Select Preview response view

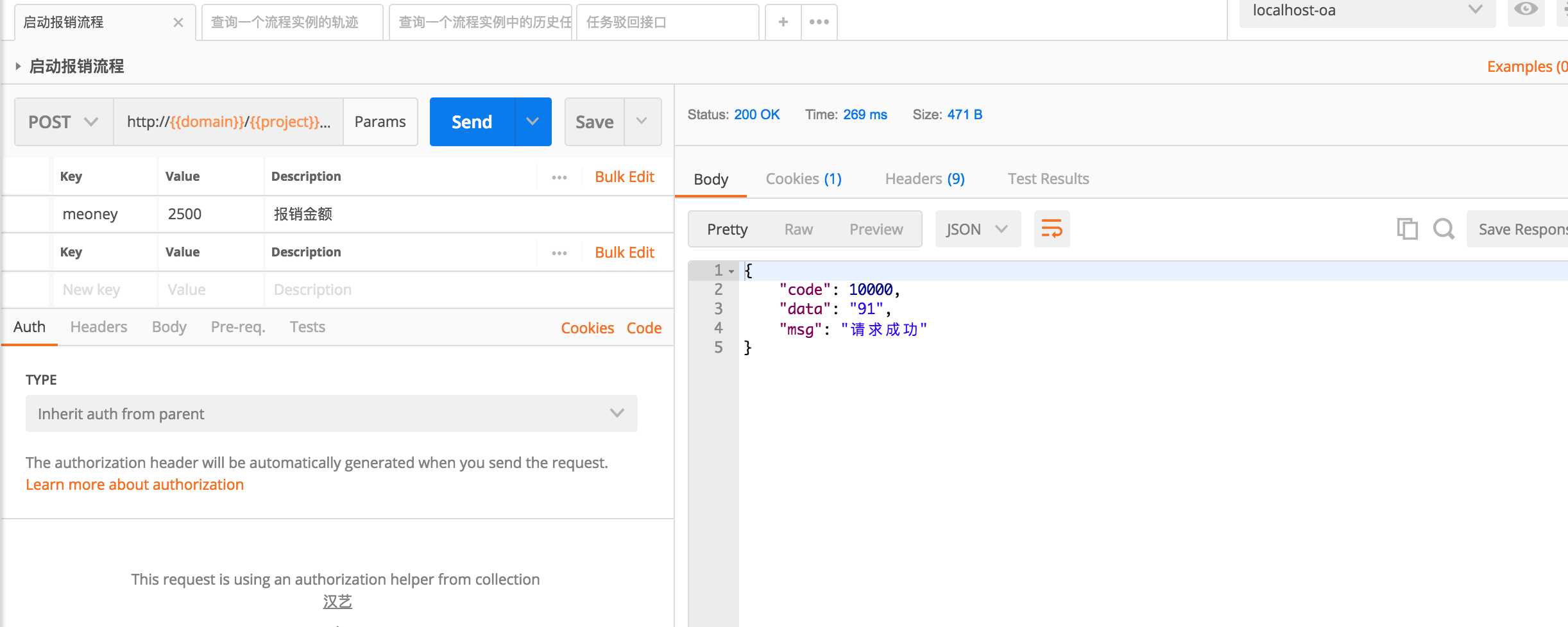tap(876, 230)
